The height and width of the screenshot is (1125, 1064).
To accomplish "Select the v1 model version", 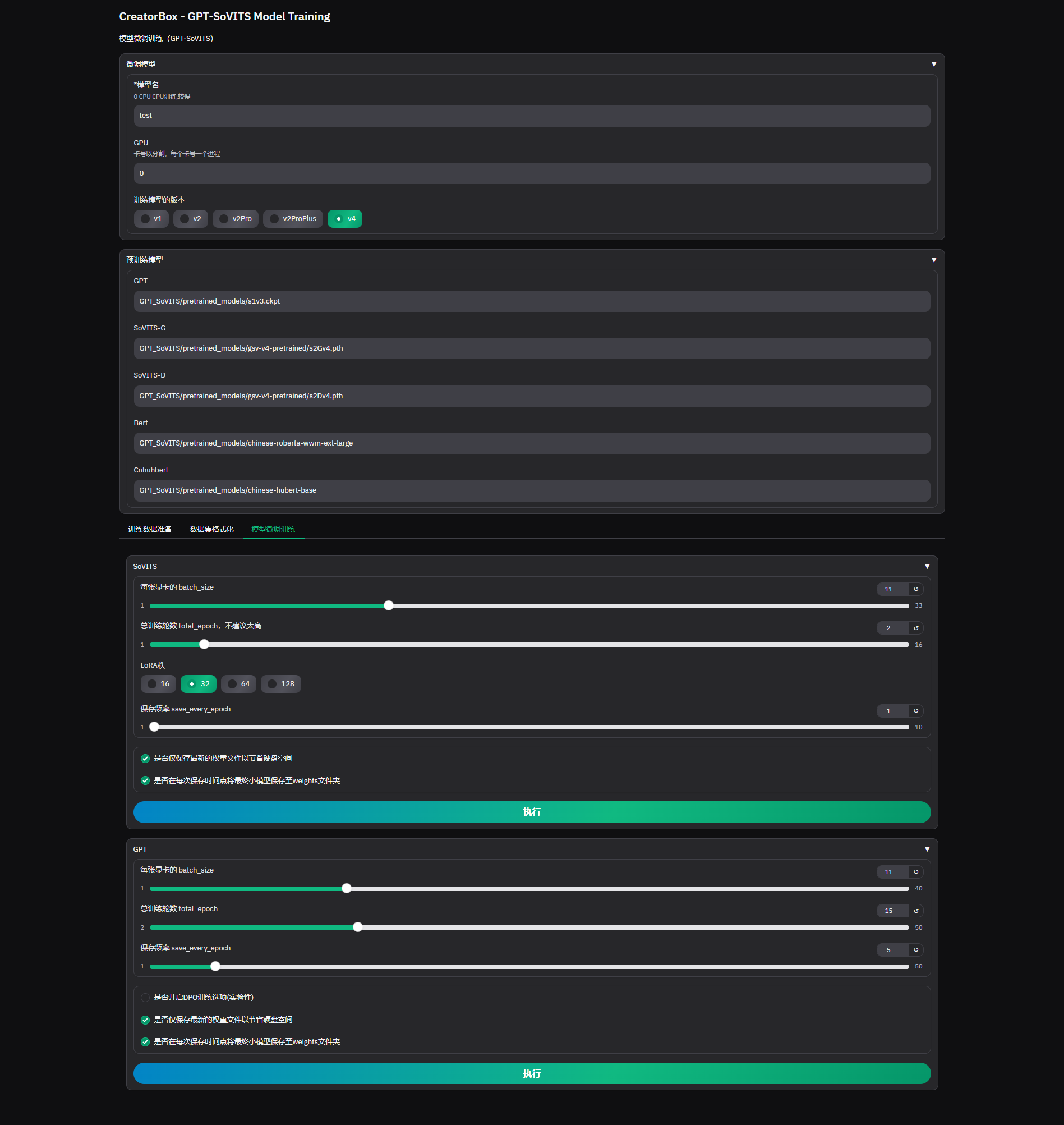I will click(x=151, y=218).
